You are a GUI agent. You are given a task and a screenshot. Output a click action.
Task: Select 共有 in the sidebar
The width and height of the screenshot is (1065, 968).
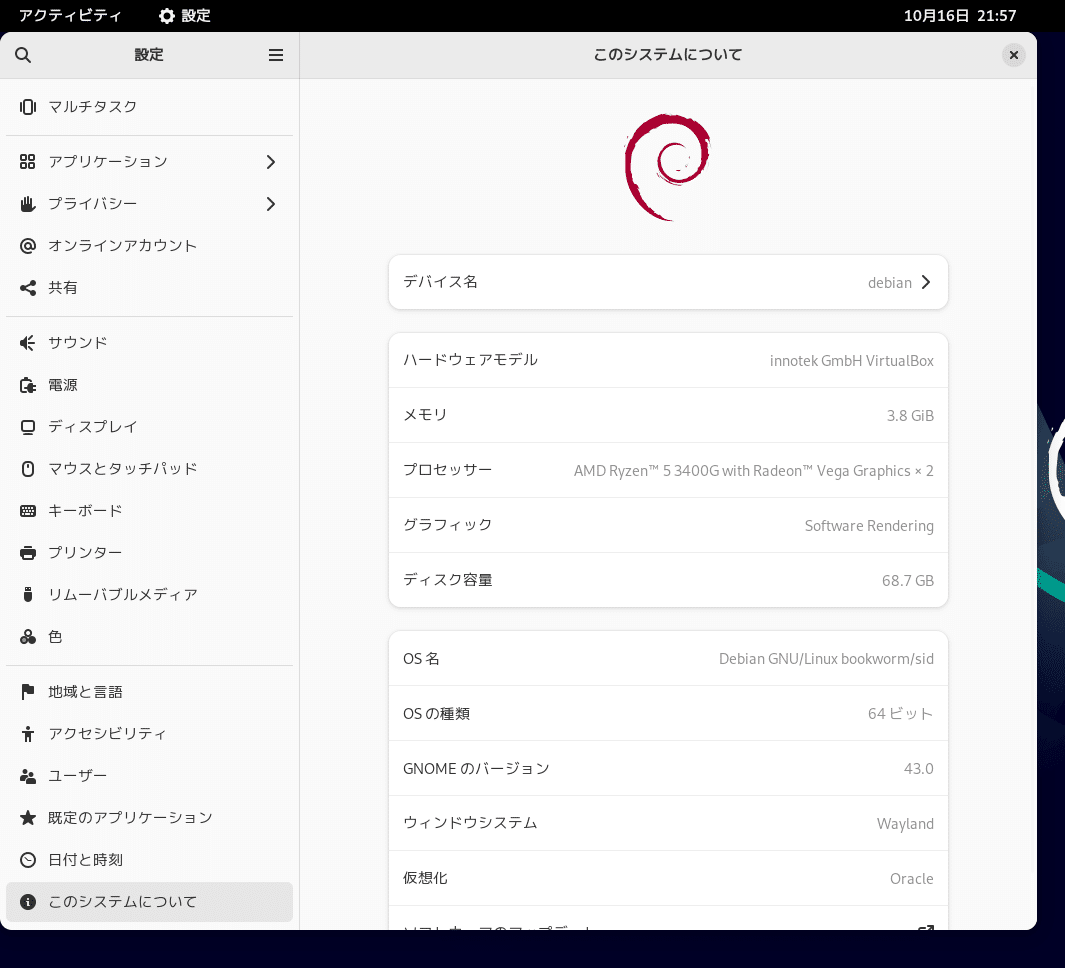149,288
